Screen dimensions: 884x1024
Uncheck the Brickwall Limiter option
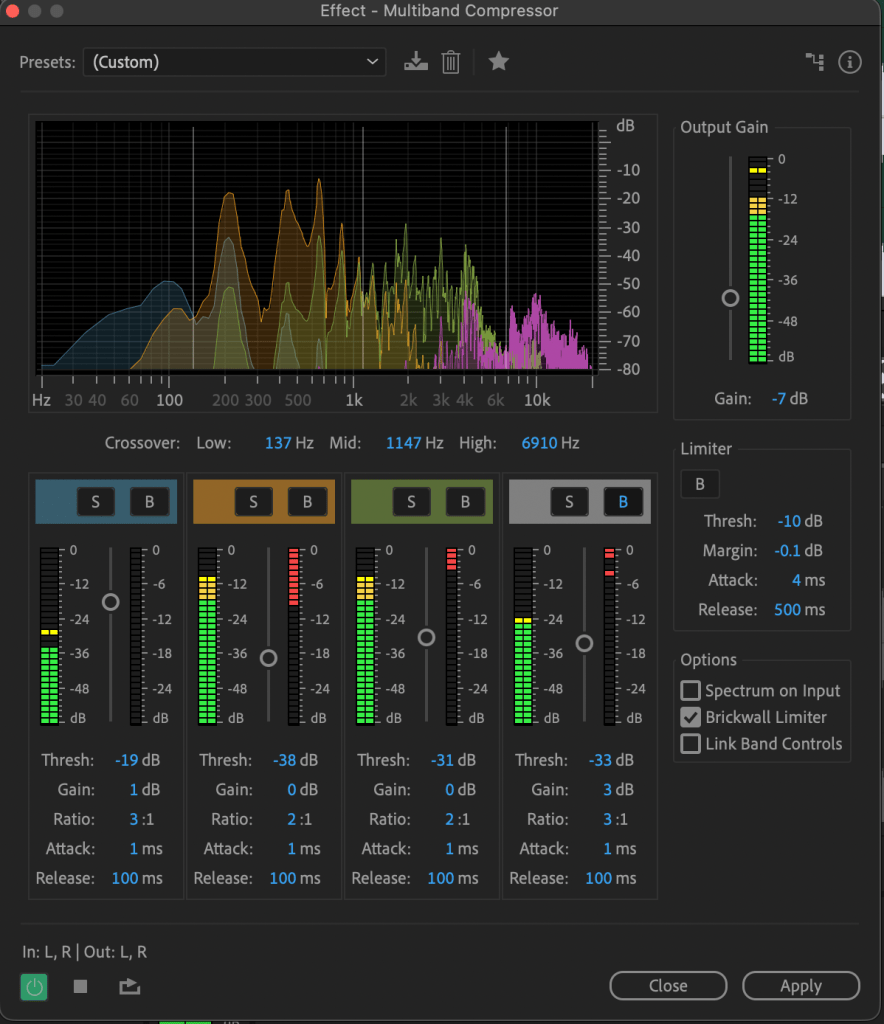690,717
